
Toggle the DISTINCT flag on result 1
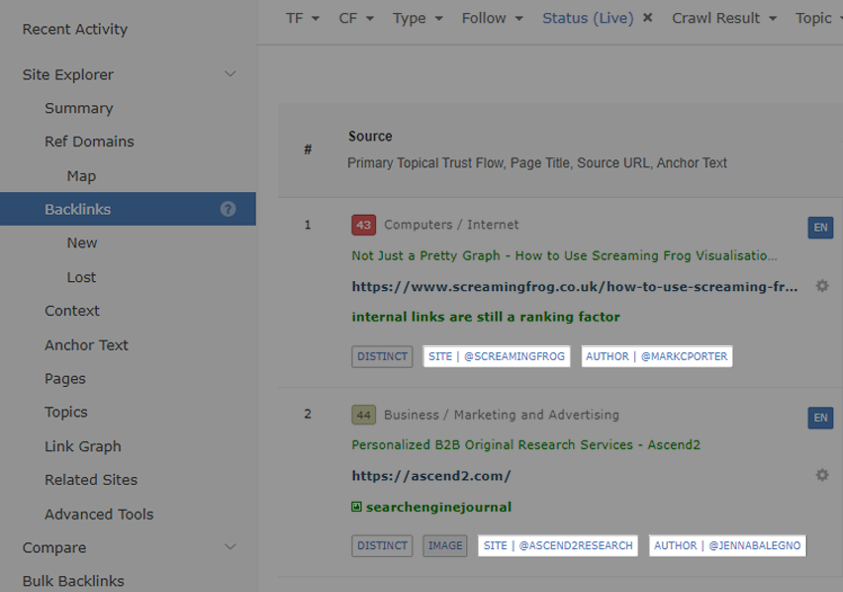pos(381,356)
